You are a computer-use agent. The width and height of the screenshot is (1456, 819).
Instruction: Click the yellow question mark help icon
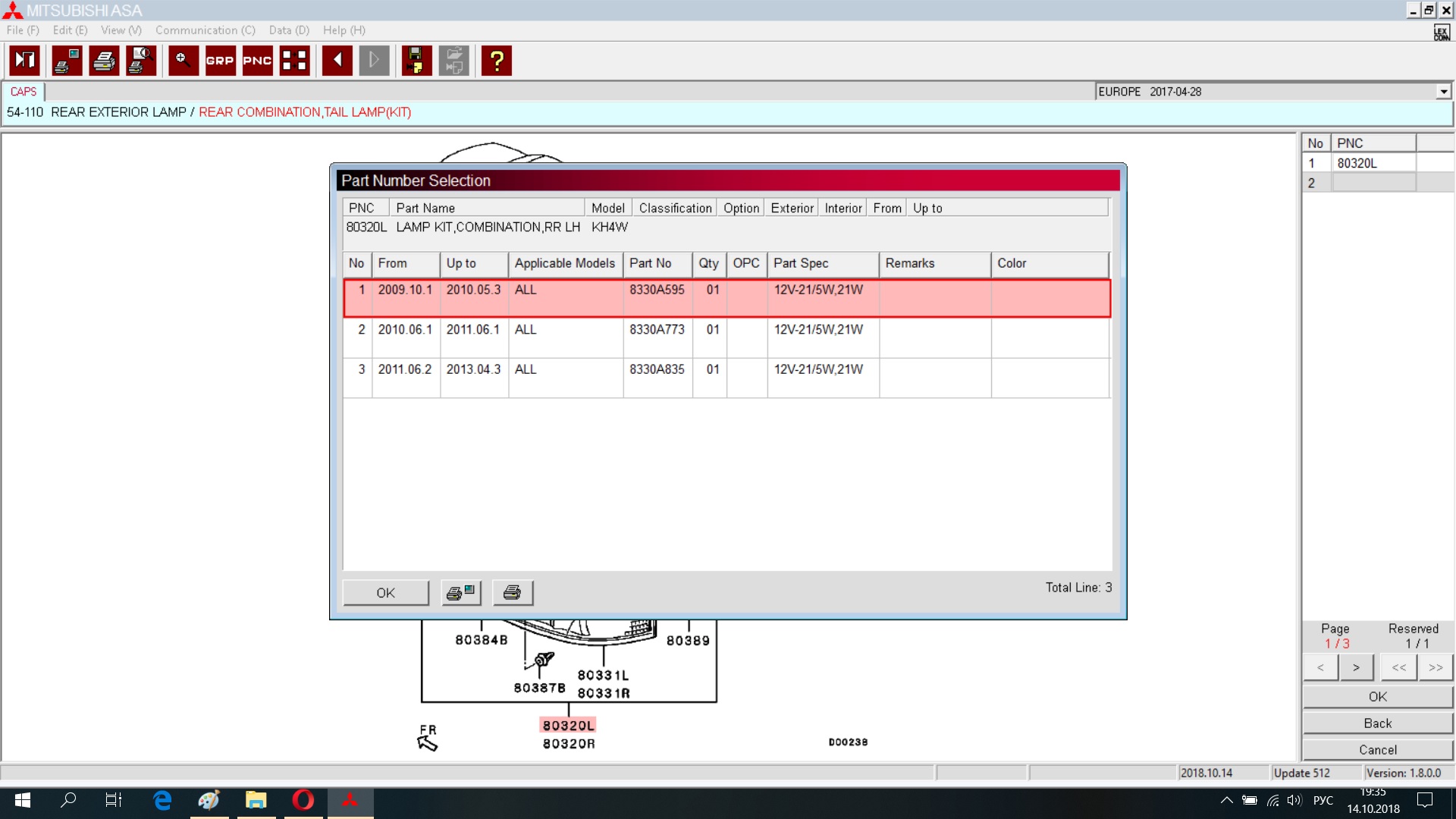coord(497,61)
